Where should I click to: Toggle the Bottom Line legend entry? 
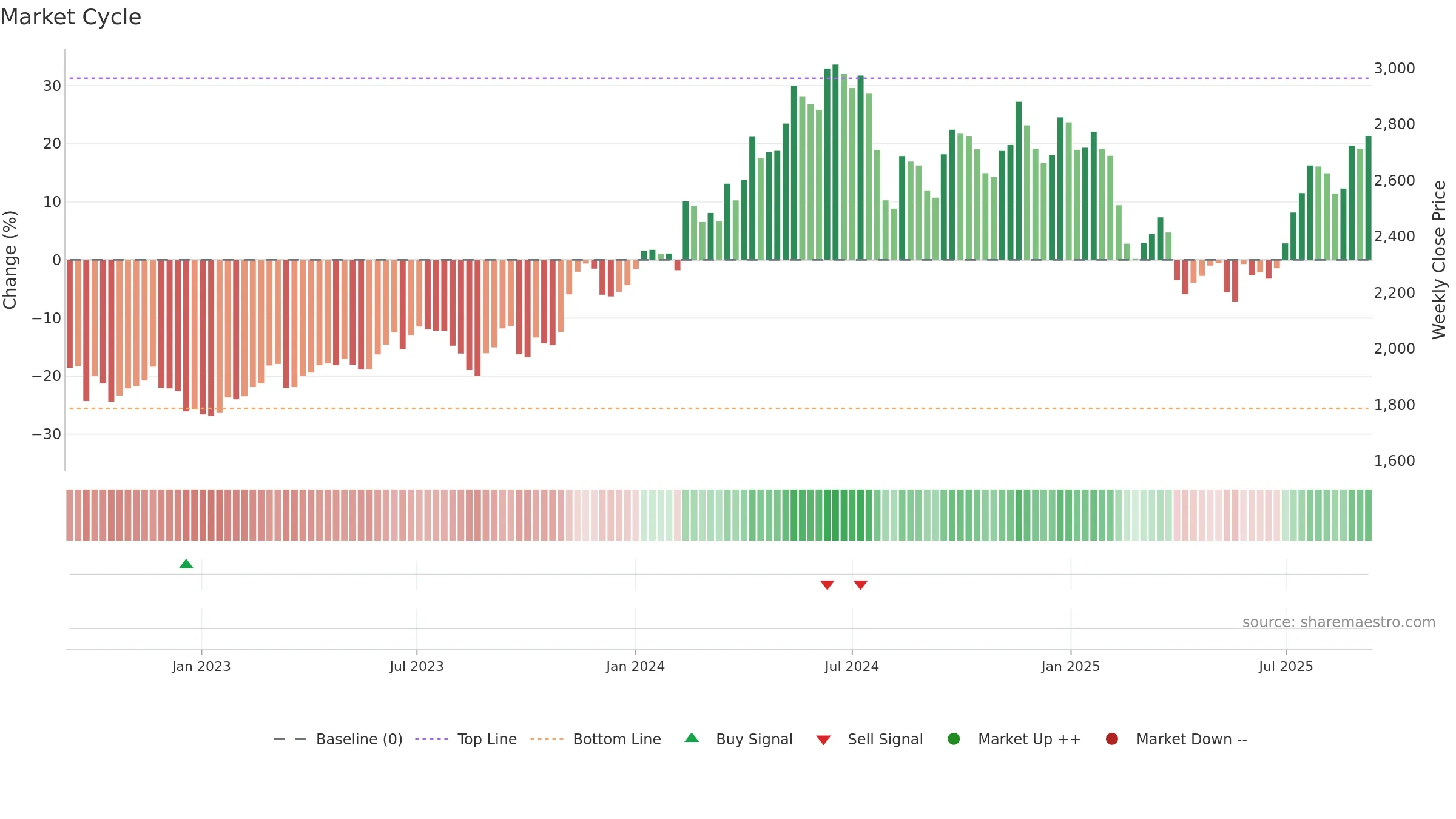click(x=596, y=740)
